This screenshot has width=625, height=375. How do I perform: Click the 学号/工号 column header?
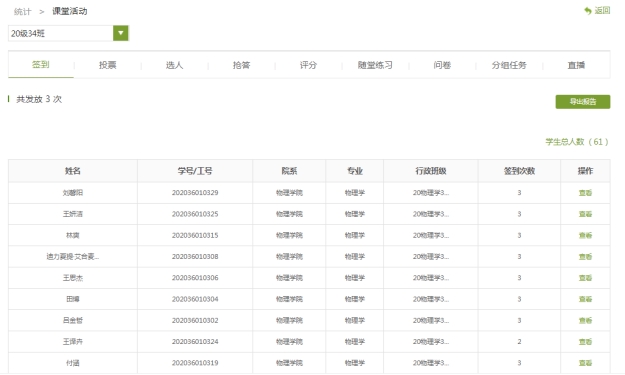[x=195, y=171]
